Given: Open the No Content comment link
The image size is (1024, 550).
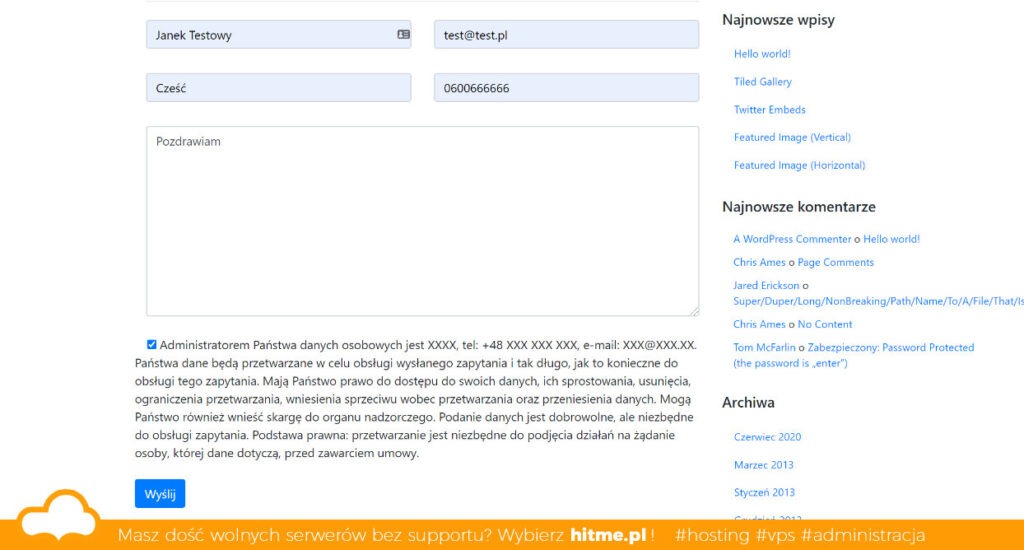Looking at the screenshot, I should pos(824,325).
